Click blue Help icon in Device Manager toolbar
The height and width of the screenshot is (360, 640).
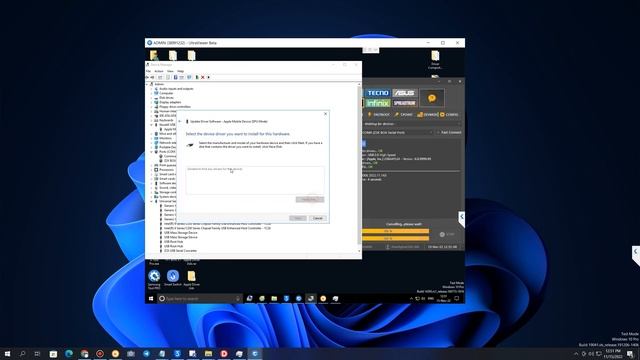(x=176, y=77)
